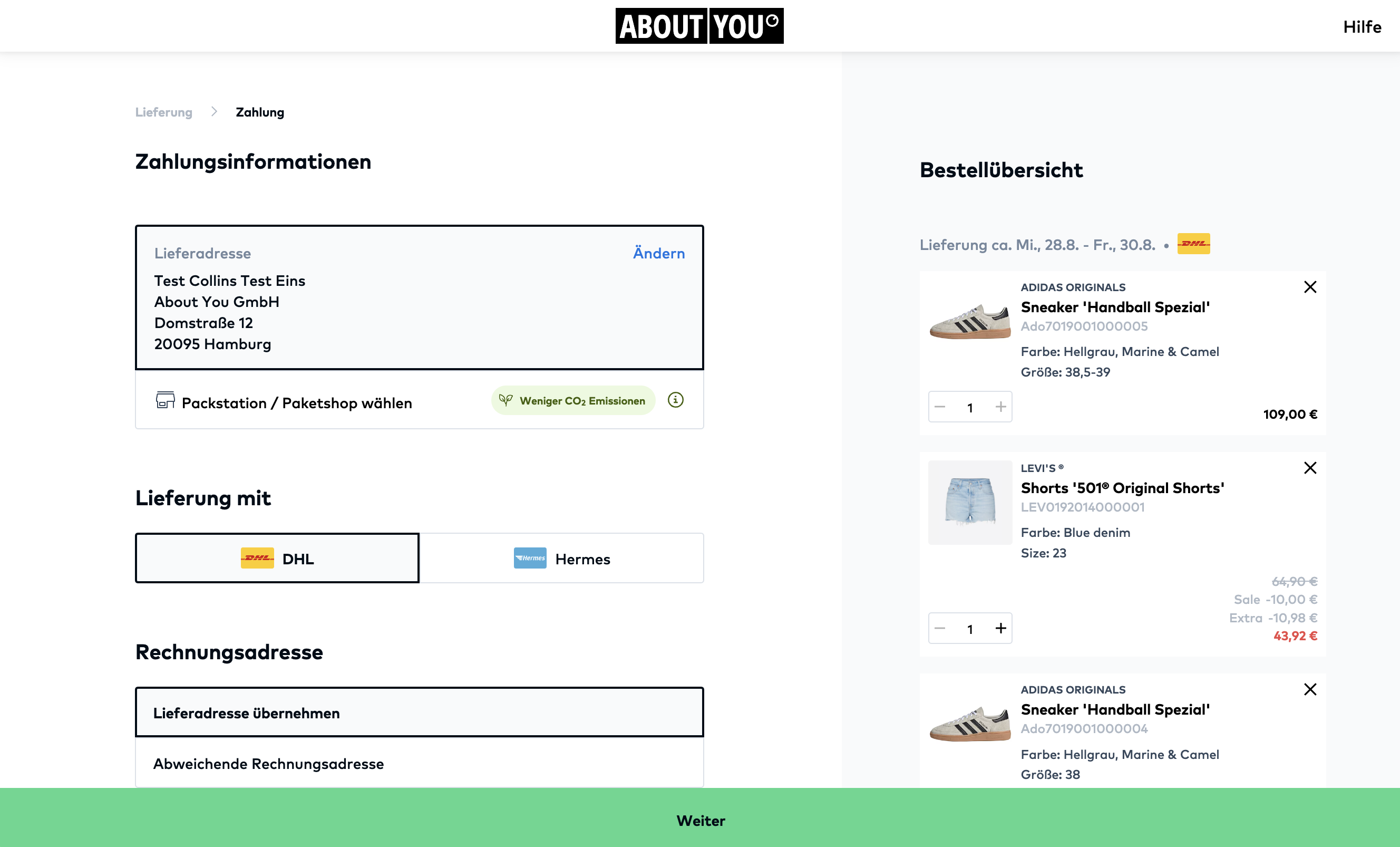The height and width of the screenshot is (847, 1400).
Task: Select DHL as delivery carrier
Action: [x=277, y=558]
